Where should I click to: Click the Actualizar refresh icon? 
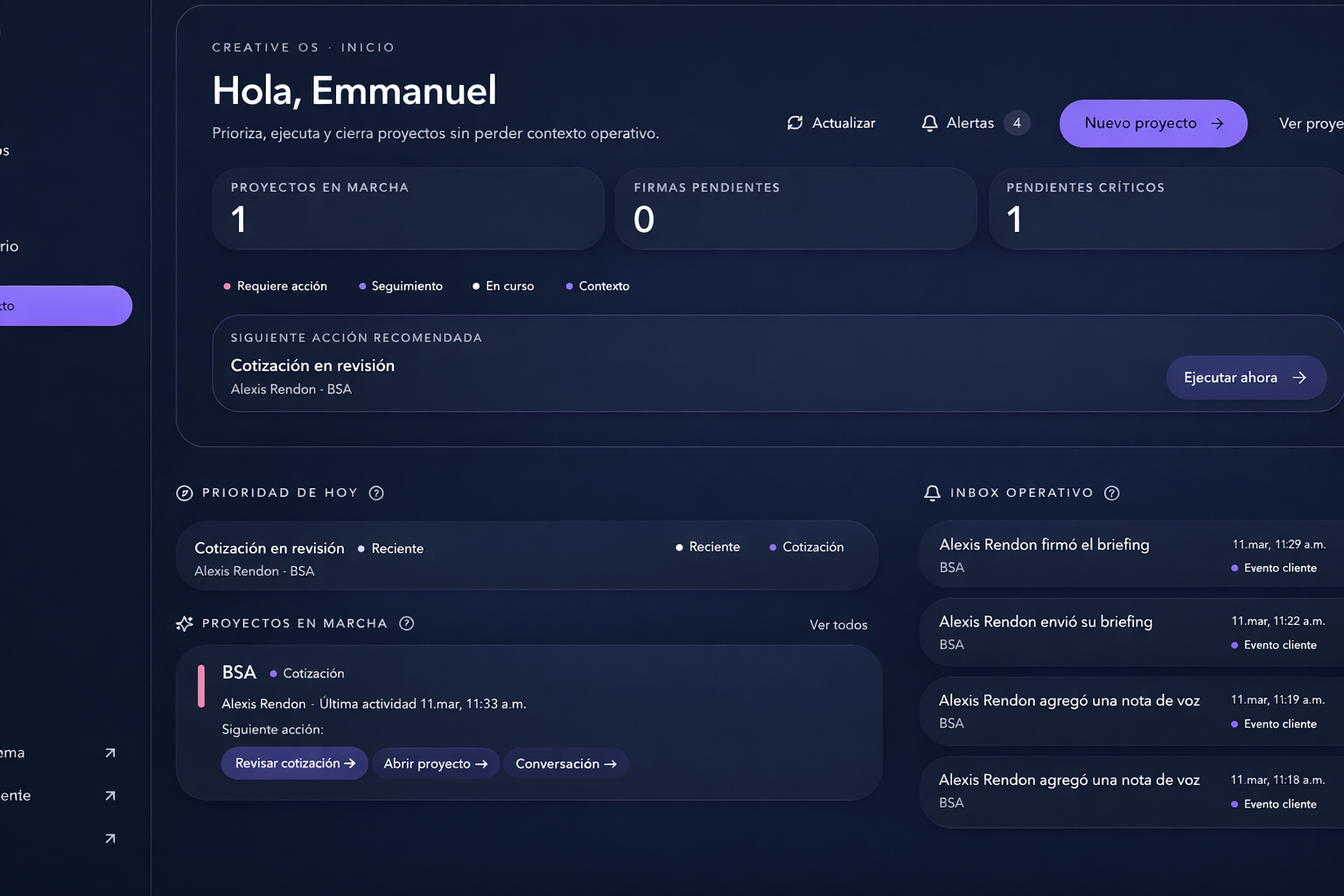[x=794, y=122]
